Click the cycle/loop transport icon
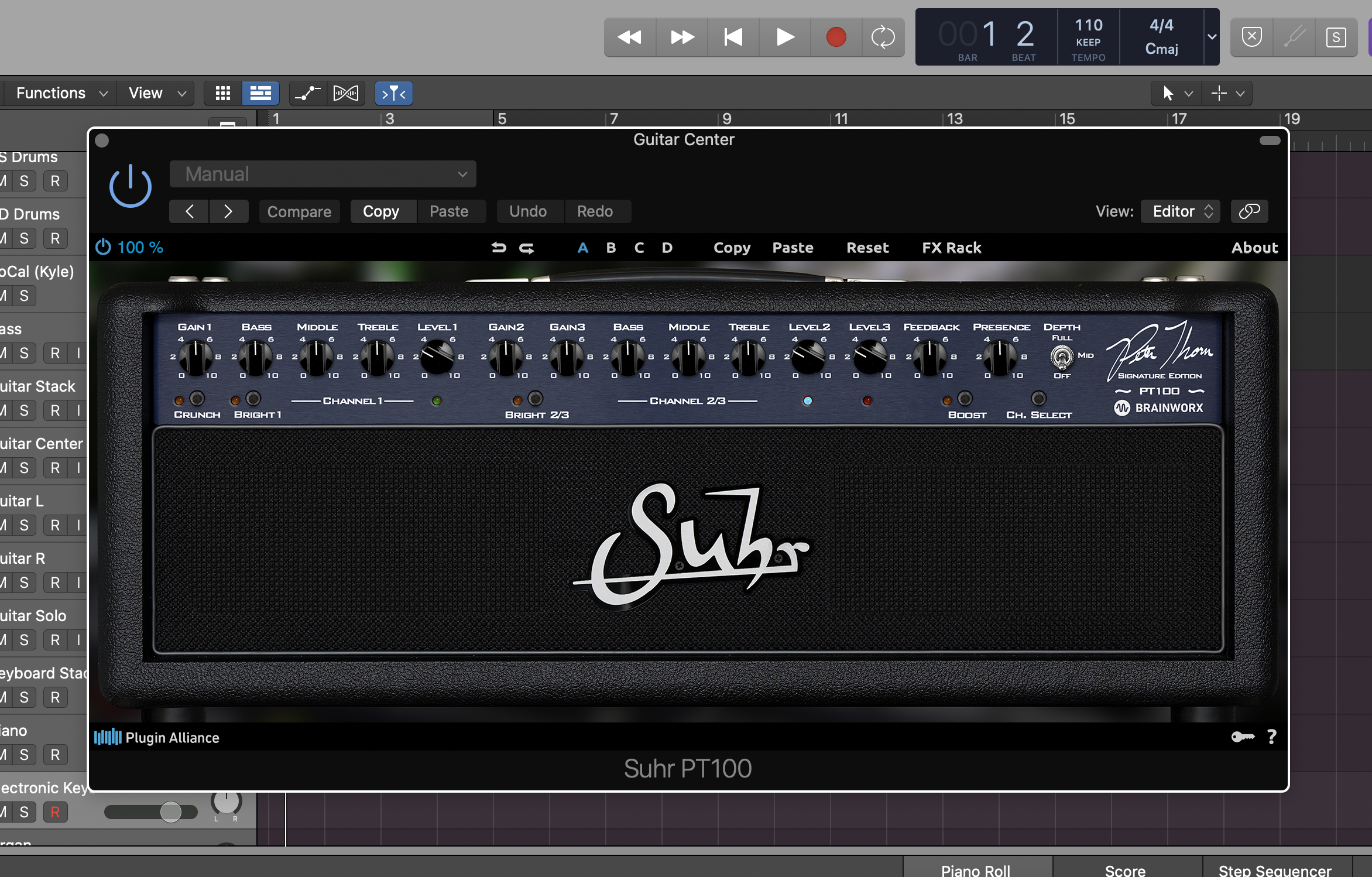This screenshot has height=877, width=1372. click(x=883, y=36)
